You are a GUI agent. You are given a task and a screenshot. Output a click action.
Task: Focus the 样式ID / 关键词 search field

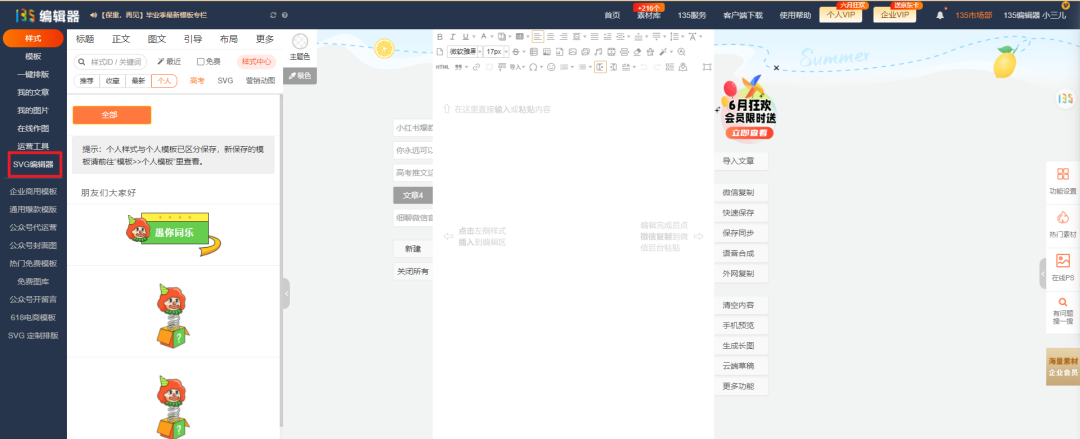coord(110,62)
